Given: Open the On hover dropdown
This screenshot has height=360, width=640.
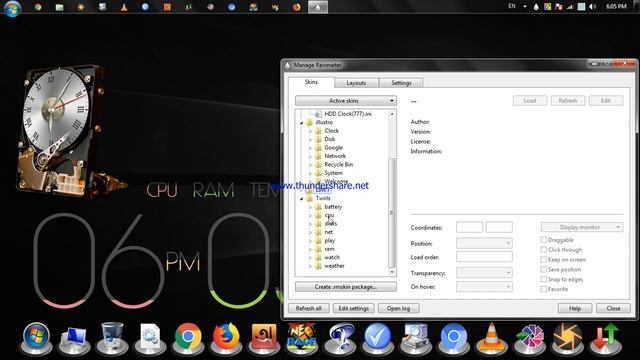Looking at the screenshot, I should [484, 287].
